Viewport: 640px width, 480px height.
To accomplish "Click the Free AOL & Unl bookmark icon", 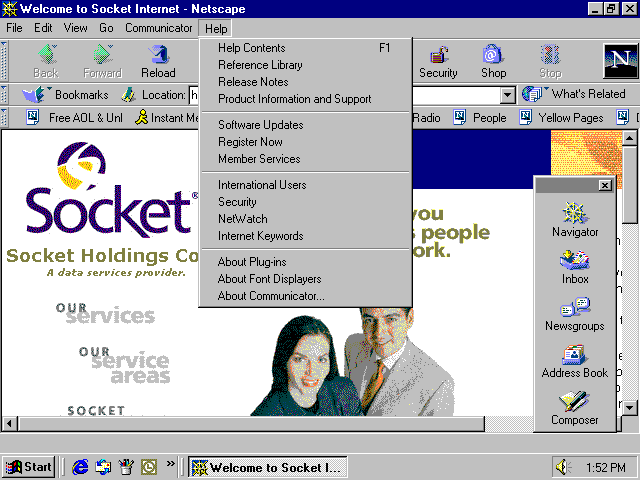I will click(33, 118).
